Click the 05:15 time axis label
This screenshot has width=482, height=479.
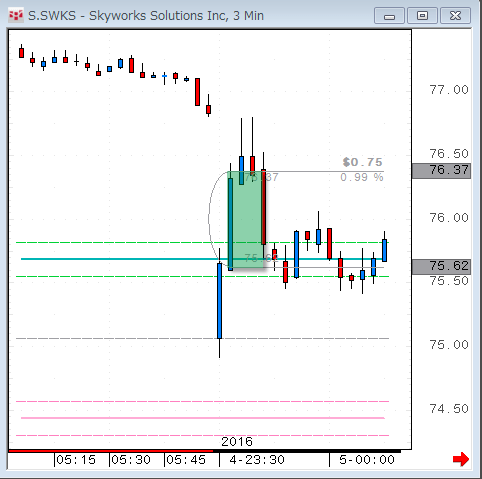point(76,460)
